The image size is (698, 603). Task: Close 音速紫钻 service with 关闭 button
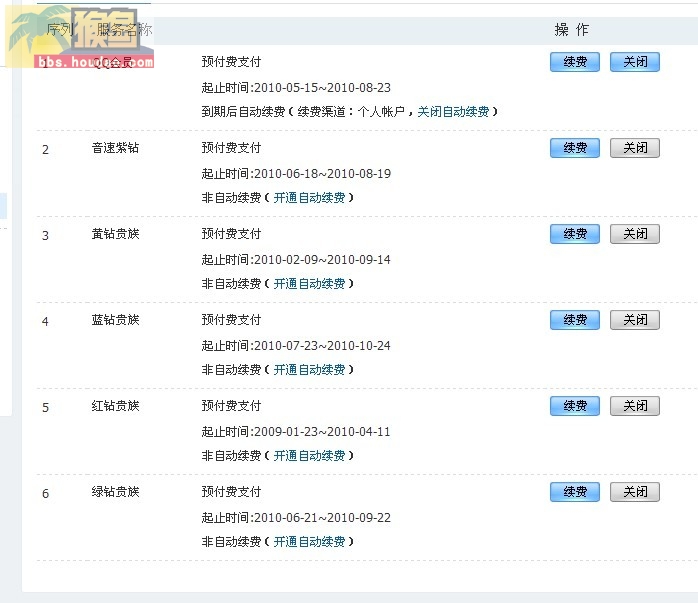(635, 148)
